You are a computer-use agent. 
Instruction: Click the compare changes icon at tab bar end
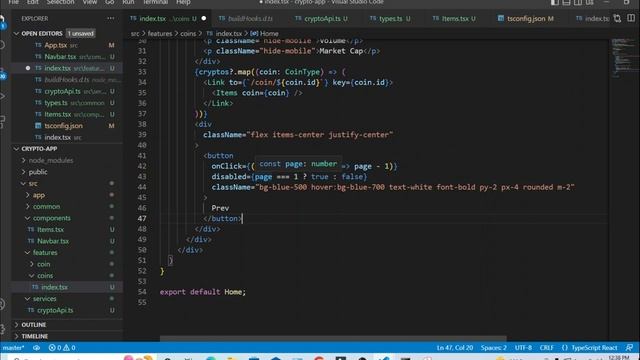tap(617, 18)
